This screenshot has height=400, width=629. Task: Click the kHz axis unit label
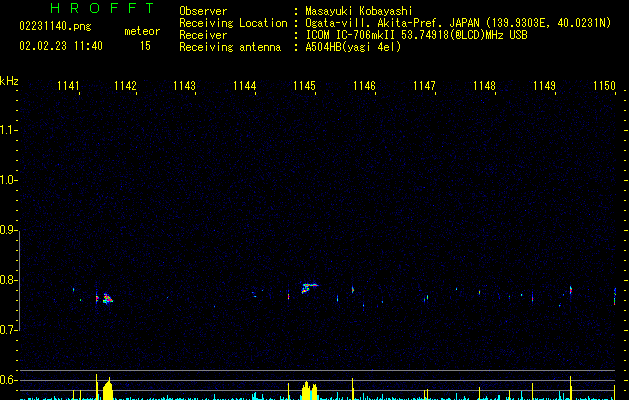point(9,81)
